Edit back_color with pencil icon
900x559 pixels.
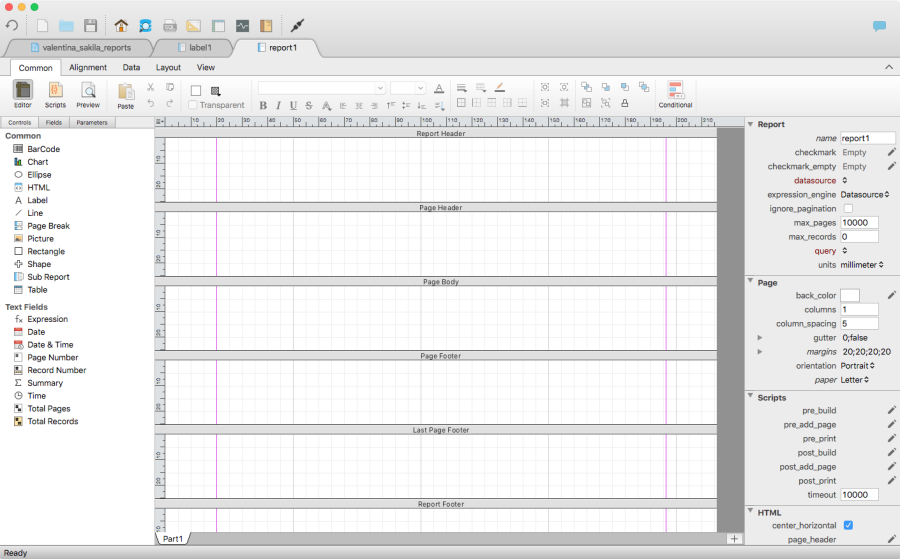[891, 295]
